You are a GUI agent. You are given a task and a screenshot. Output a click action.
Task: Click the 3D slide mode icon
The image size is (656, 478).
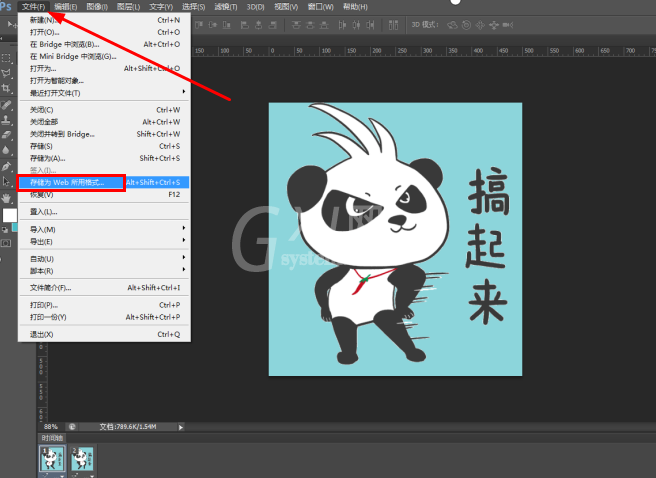[x=494, y=25]
